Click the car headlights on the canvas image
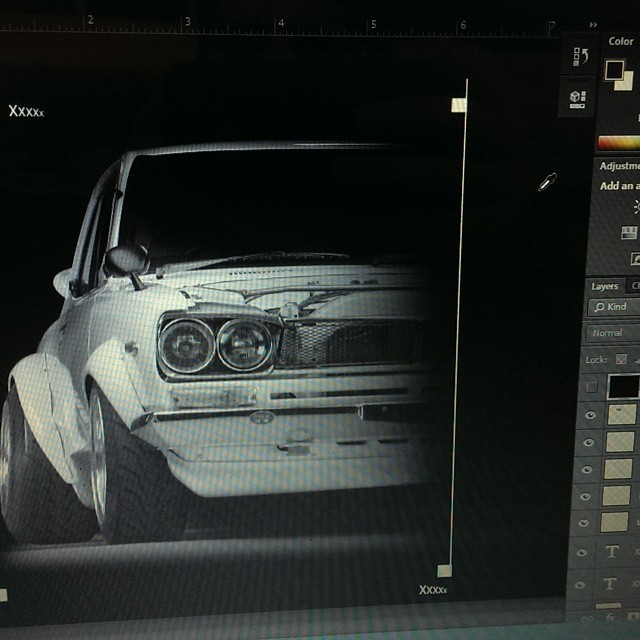The image size is (640, 640). pos(215,345)
